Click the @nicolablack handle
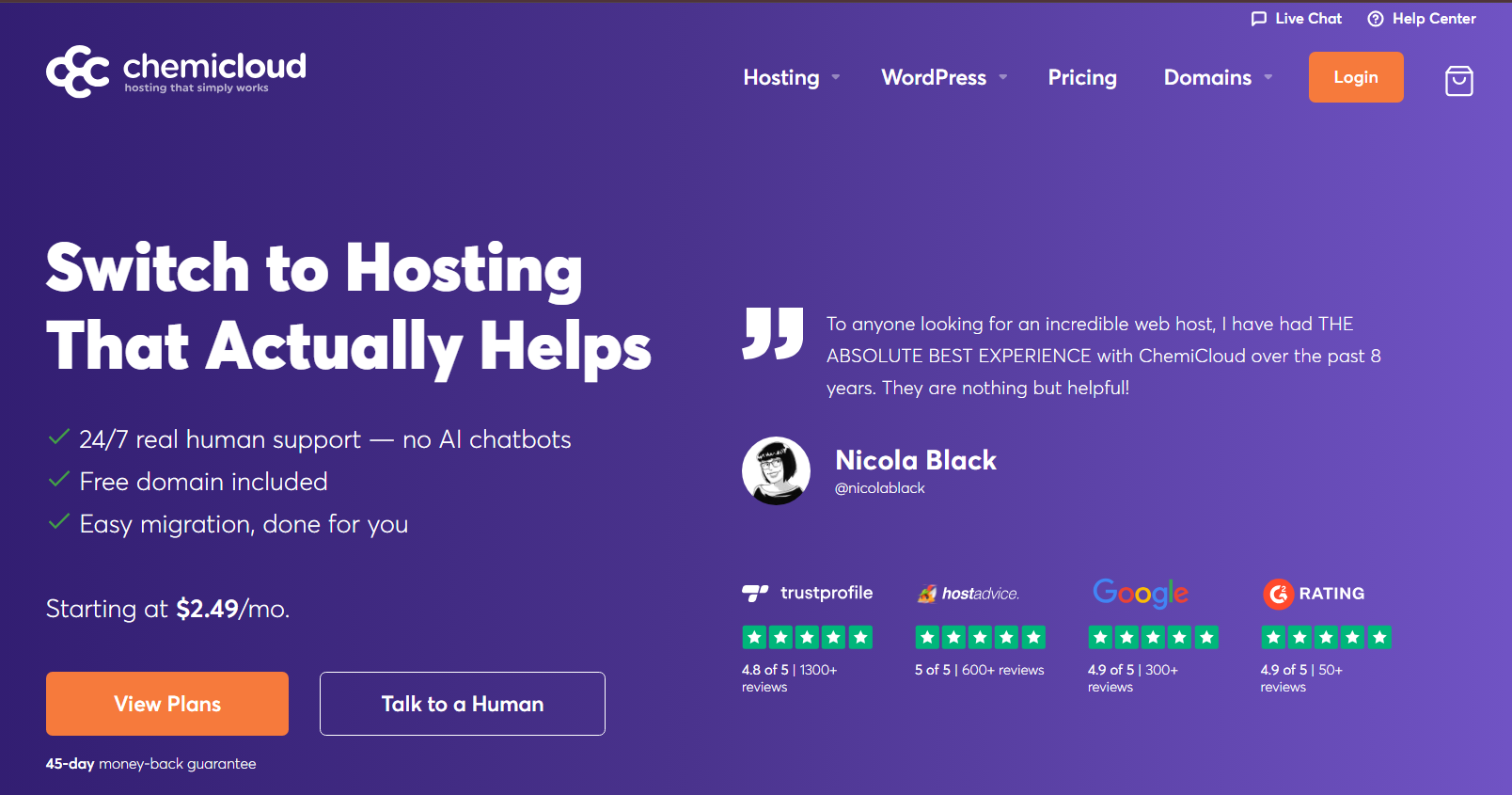The height and width of the screenshot is (795, 1512). click(880, 488)
